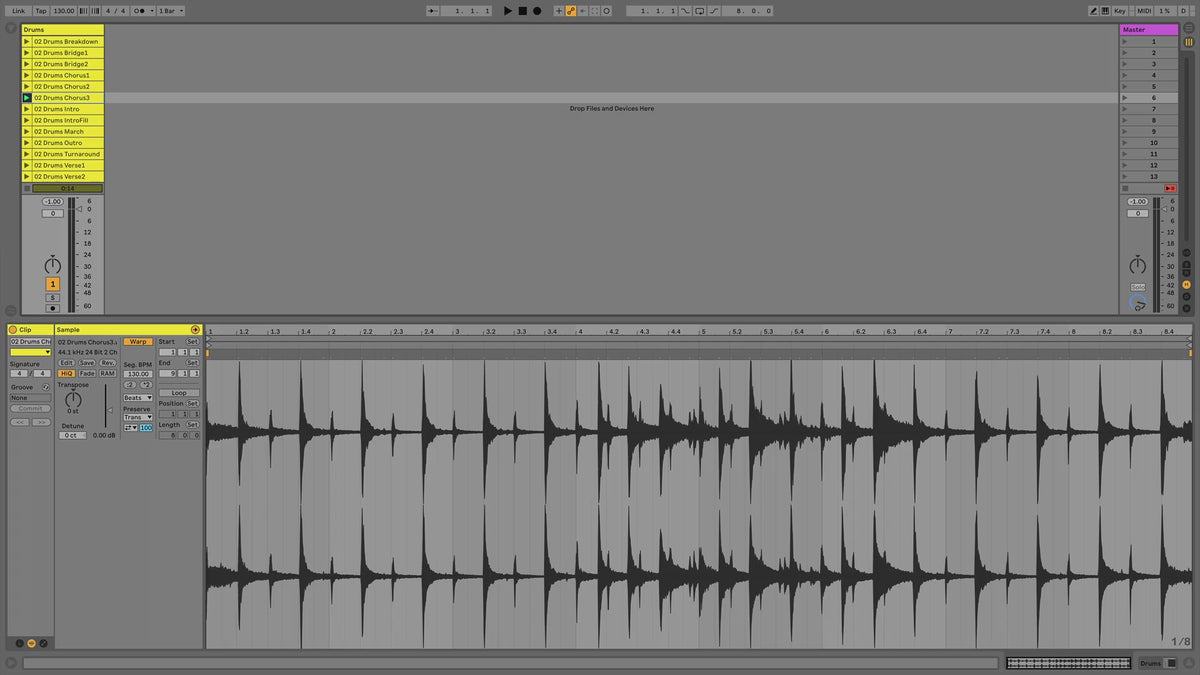The height and width of the screenshot is (675, 1200).
Task: Launch the 02 Drums Intro clip
Action: point(26,109)
